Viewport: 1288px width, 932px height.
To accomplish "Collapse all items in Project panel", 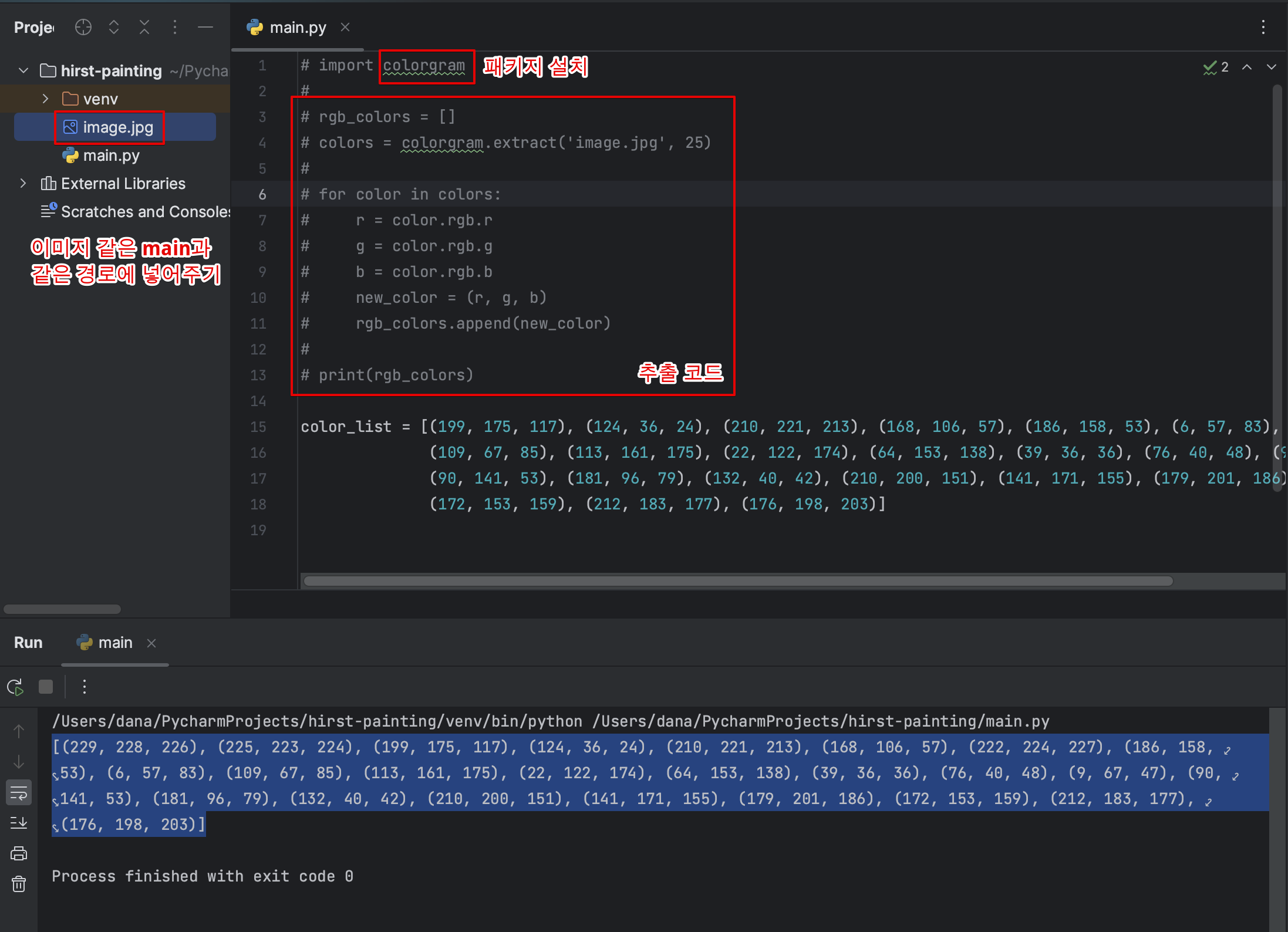I will 144,27.
